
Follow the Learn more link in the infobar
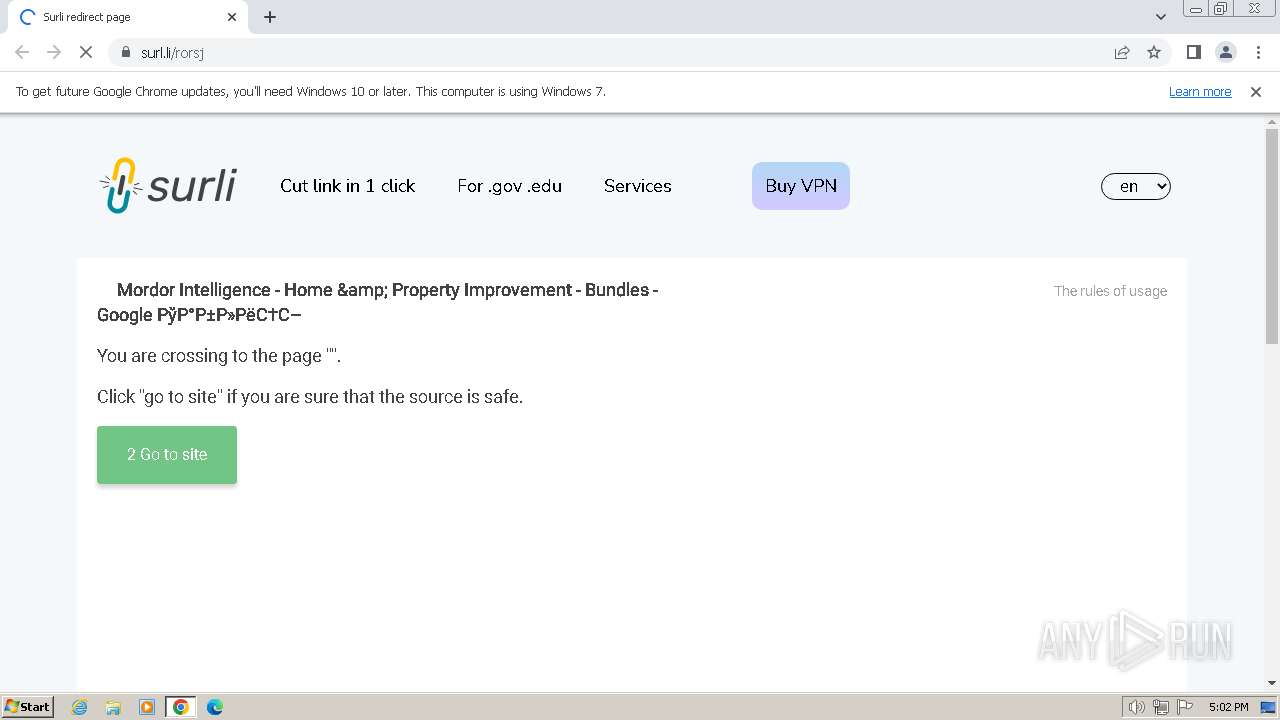(1200, 92)
